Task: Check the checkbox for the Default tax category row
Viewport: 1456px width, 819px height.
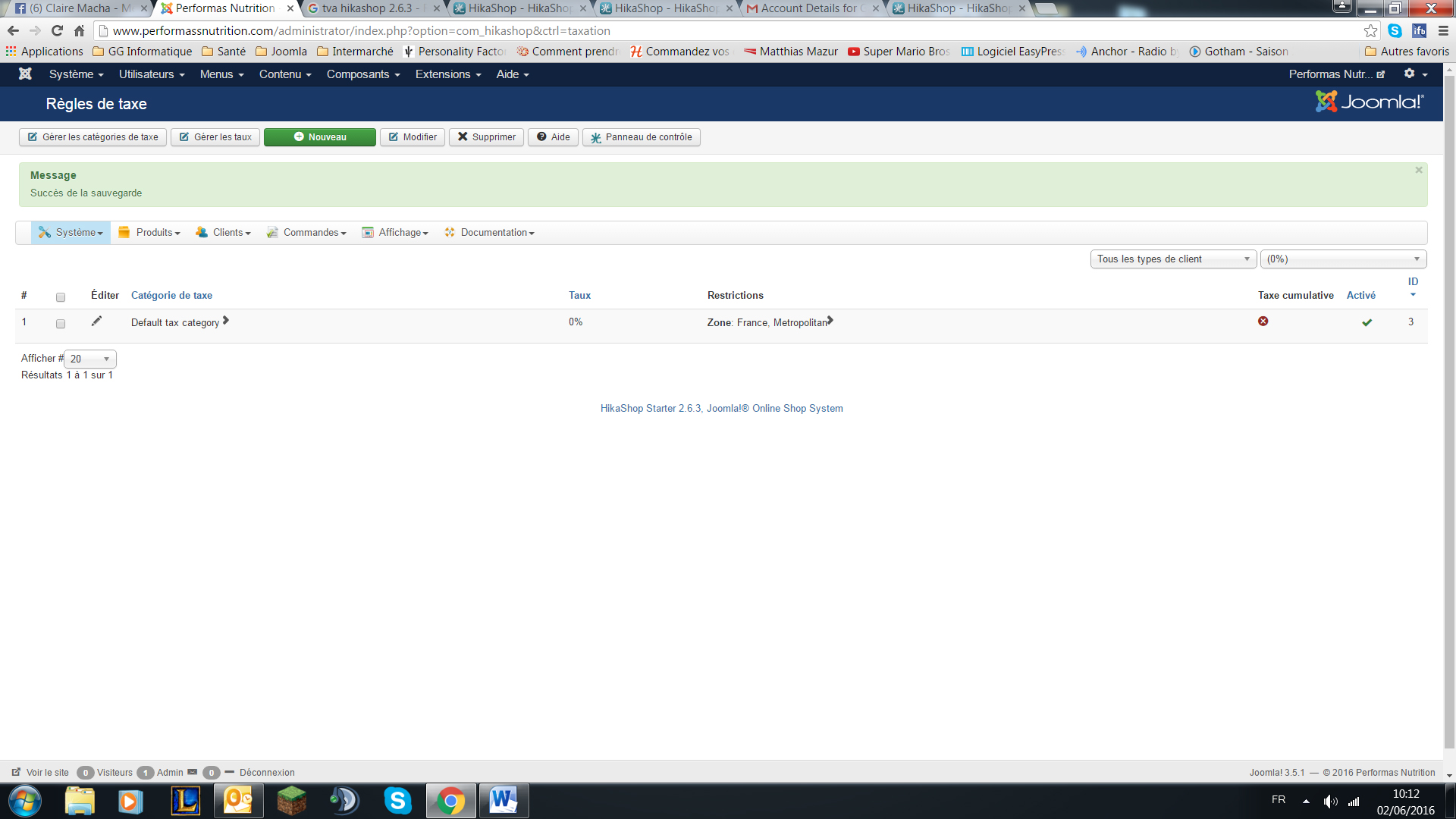Action: click(x=61, y=324)
